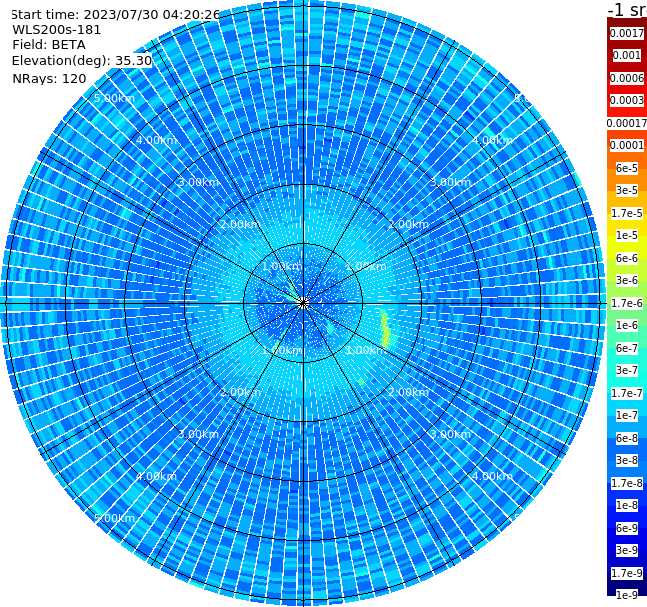Screen dimensions: 647x607
Task: Click the 0.0003 colorbar value
Action: (x=627, y=100)
